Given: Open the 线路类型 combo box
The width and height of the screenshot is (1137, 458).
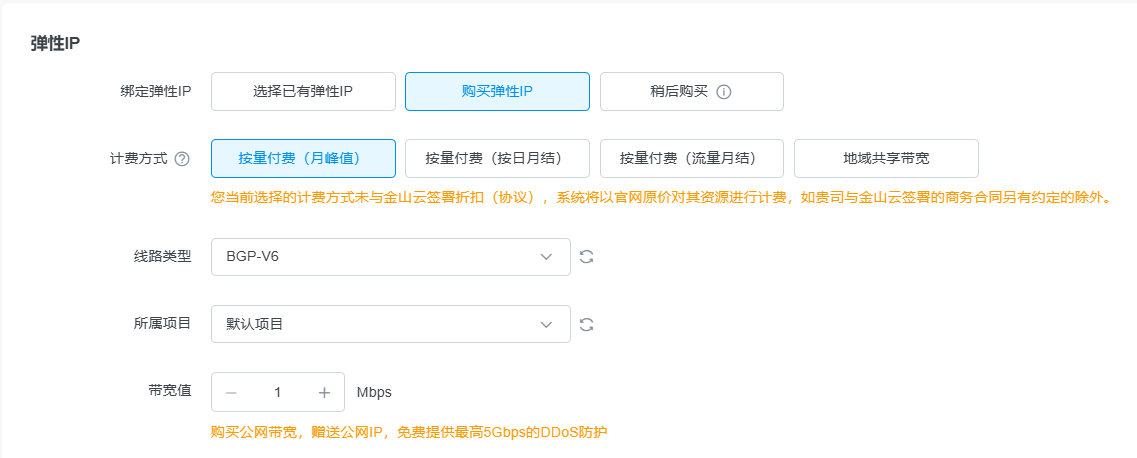Looking at the screenshot, I should coord(380,257).
